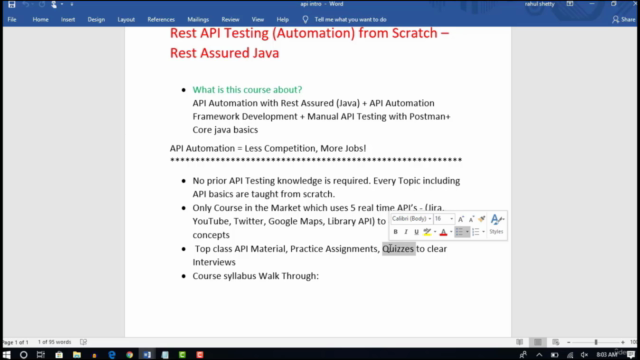Viewport: 640px width, 360px height.
Task: Click the zoom in plus button
Action: (x=623, y=342)
